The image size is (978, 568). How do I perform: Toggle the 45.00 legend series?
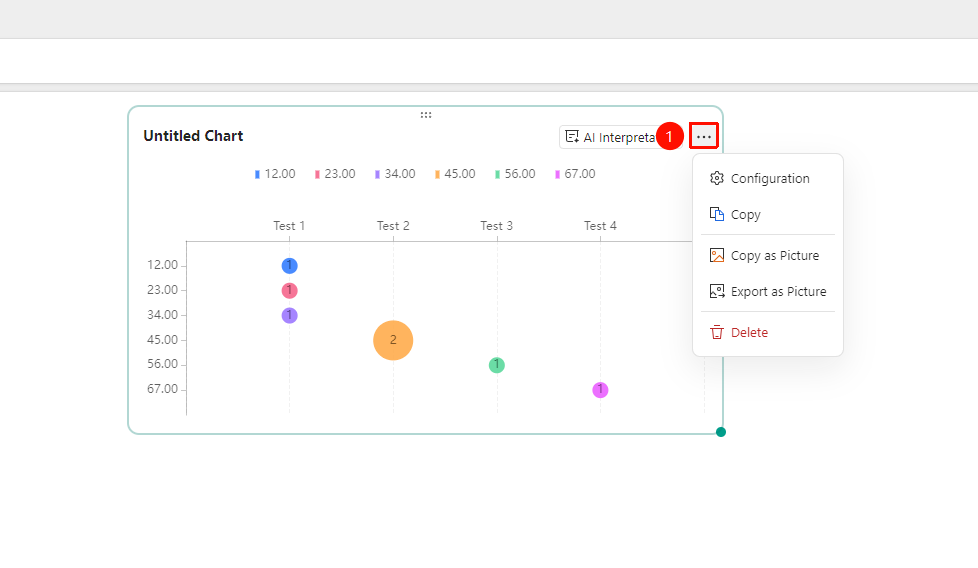tap(455, 174)
